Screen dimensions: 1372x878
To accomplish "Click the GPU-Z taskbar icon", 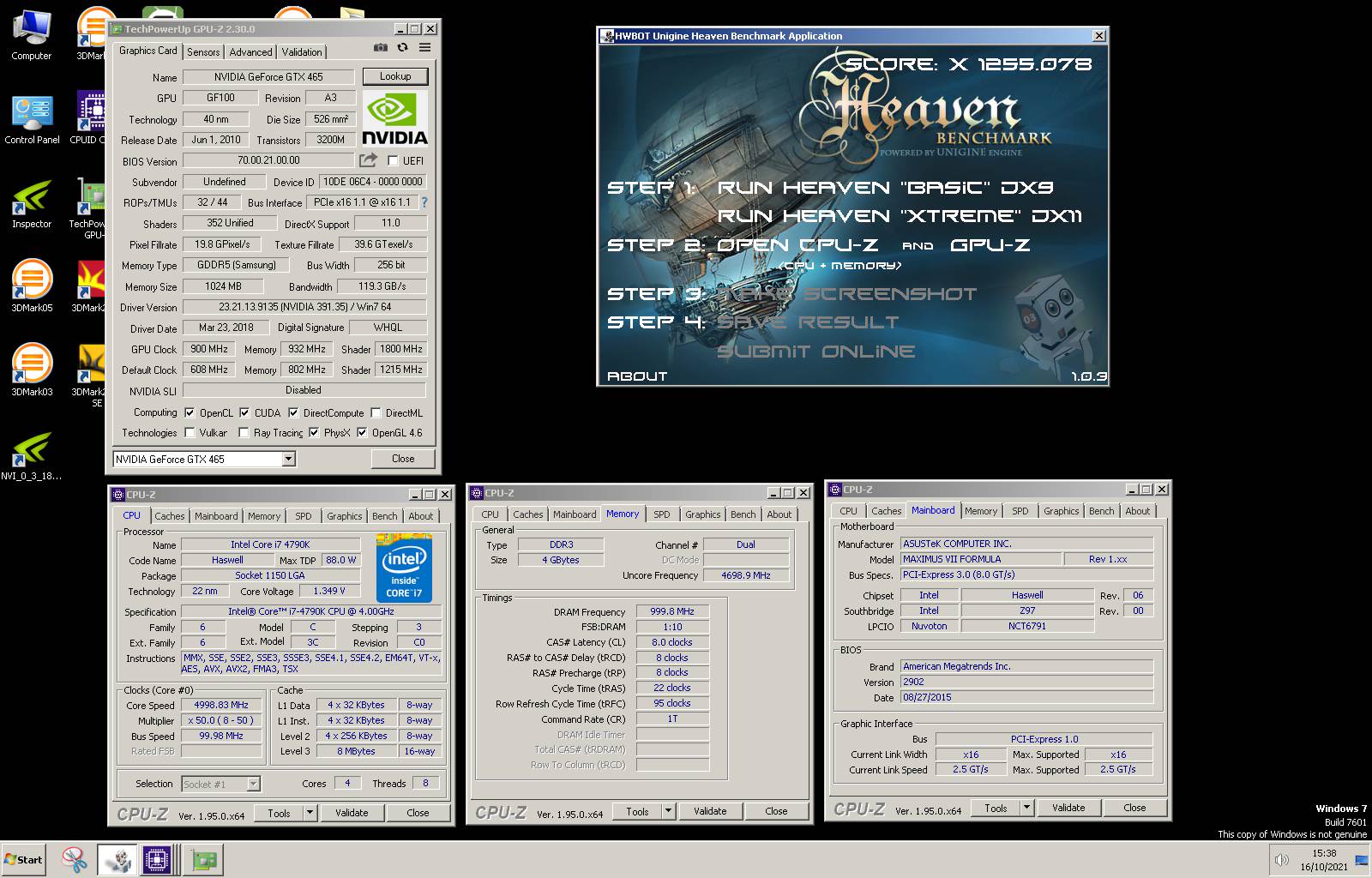I will coord(203,859).
